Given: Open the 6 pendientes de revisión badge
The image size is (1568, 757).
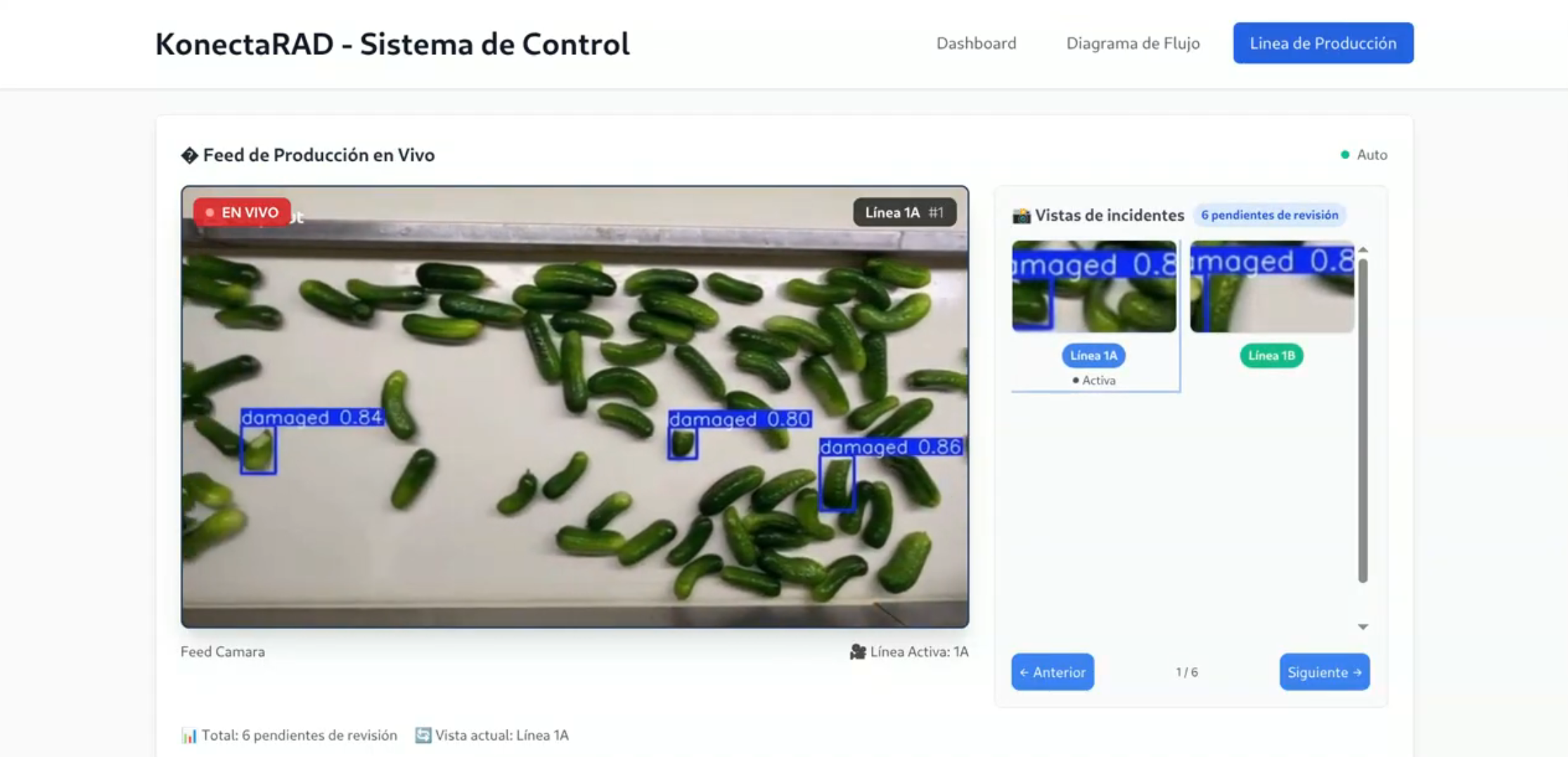Looking at the screenshot, I should (x=1269, y=215).
